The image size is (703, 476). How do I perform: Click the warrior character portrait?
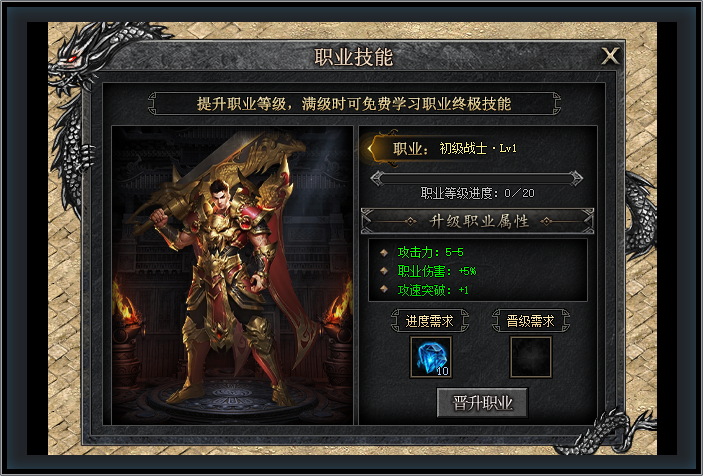click(232, 275)
